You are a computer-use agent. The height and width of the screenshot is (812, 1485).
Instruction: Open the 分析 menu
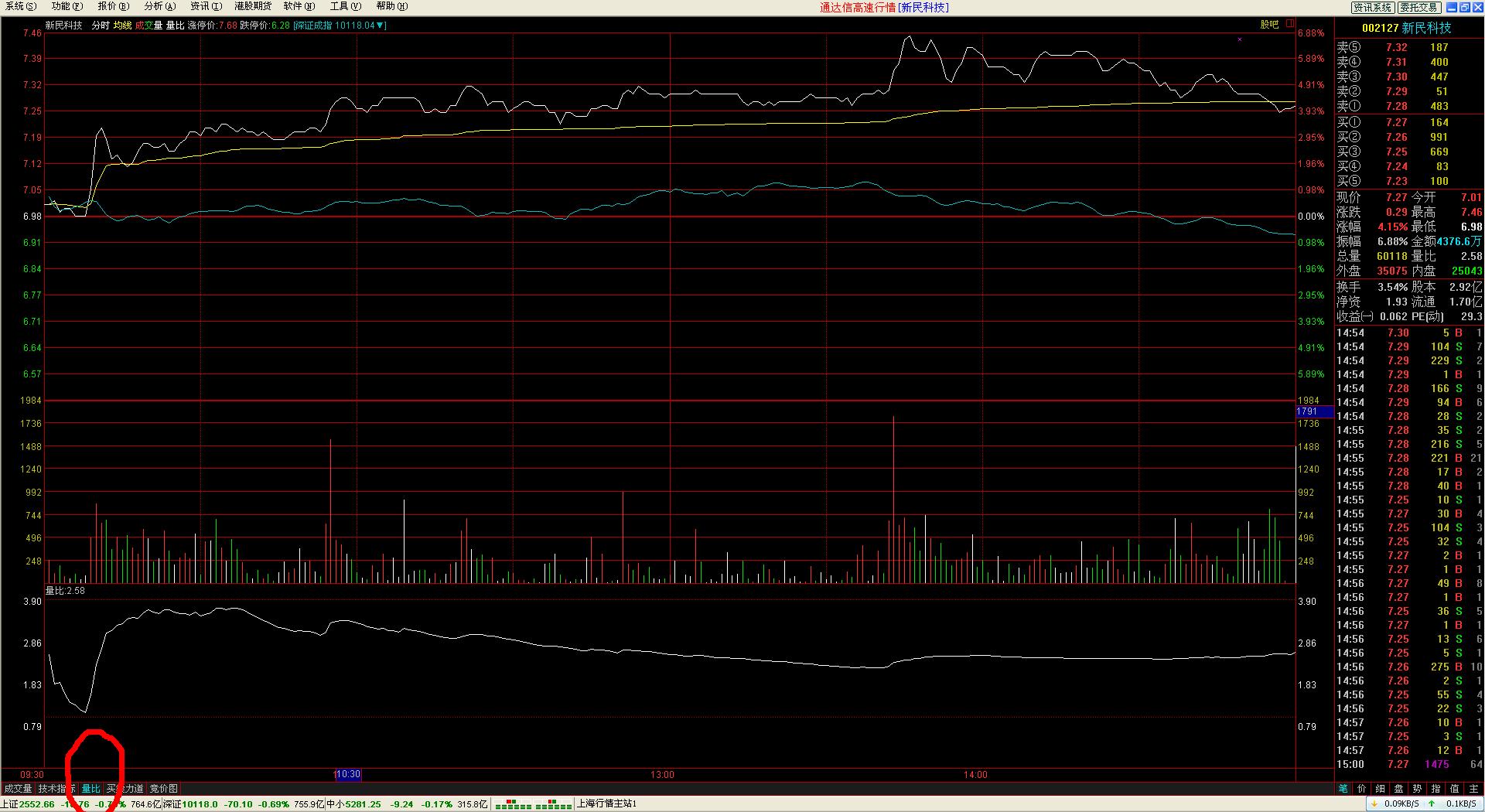(x=160, y=6)
